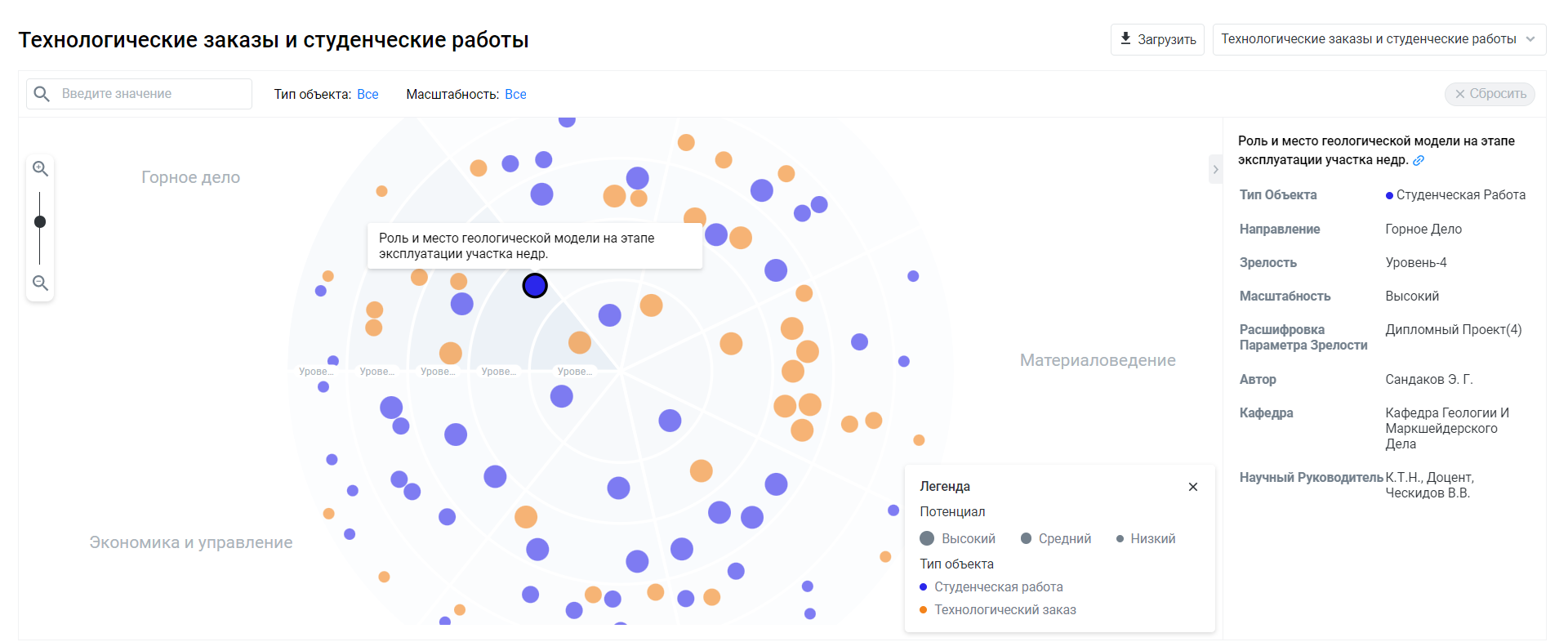Viewport: 1568px width, 642px height.
Task: Close the Легенда panel
Action: pos(1193,487)
